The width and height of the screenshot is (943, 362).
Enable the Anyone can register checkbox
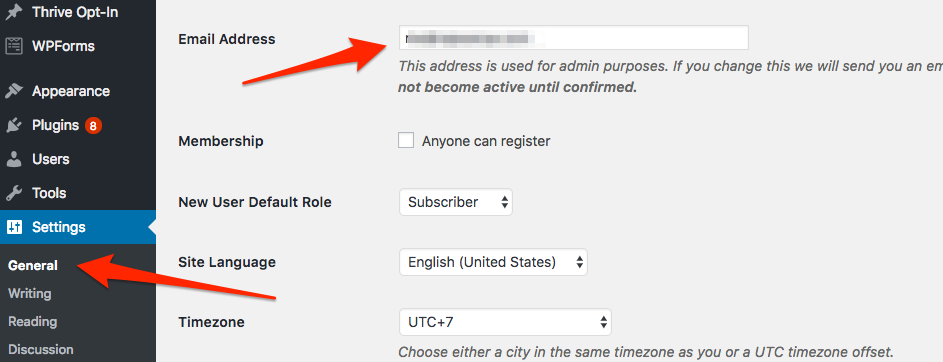click(x=406, y=141)
